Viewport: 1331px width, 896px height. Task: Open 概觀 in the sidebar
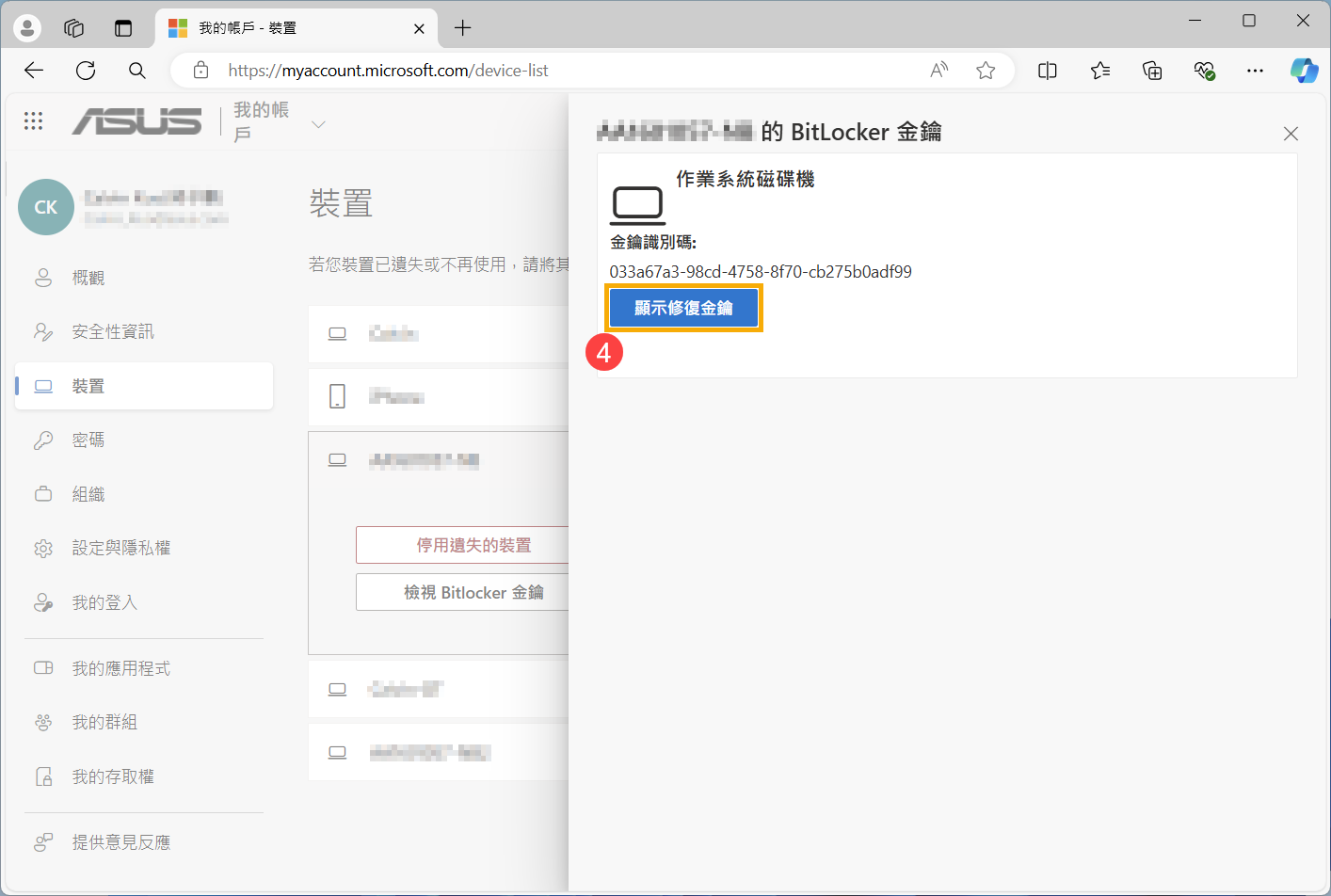[144, 278]
